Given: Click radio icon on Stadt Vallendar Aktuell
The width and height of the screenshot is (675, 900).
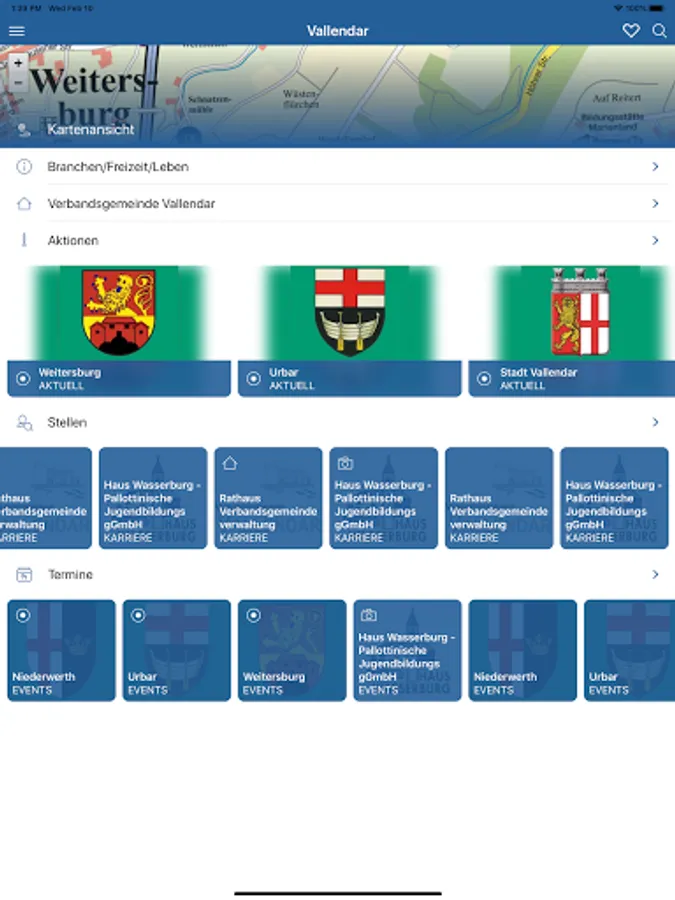Looking at the screenshot, I should click(x=484, y=379).
